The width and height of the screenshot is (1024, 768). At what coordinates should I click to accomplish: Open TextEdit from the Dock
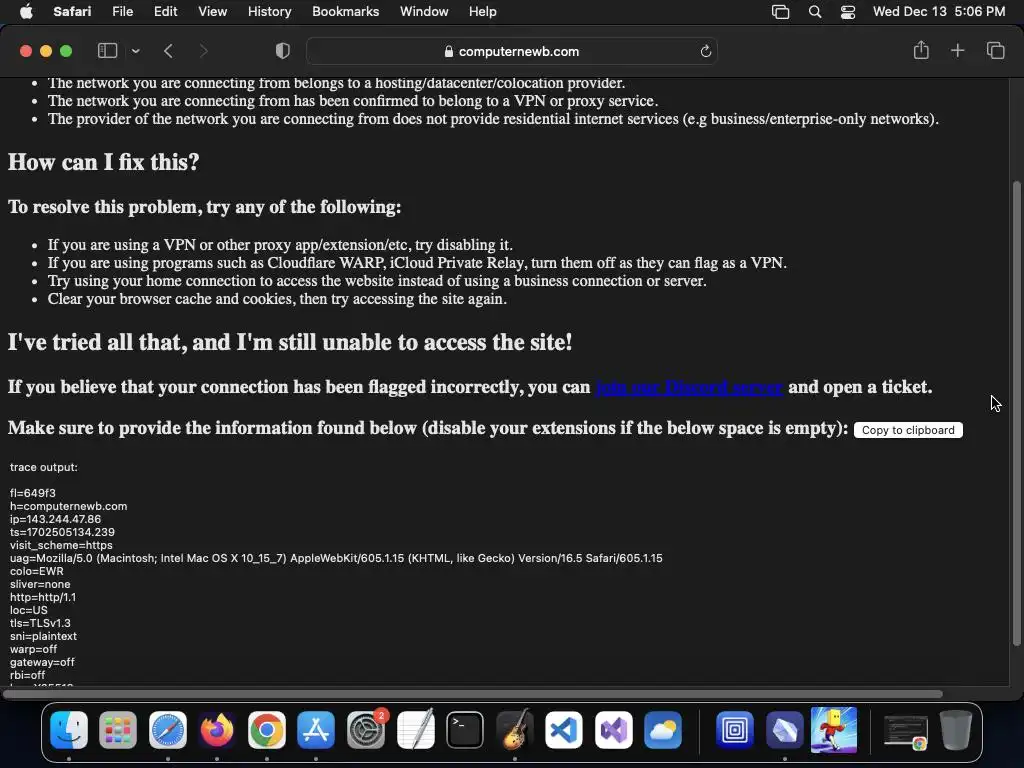point(415,729)
